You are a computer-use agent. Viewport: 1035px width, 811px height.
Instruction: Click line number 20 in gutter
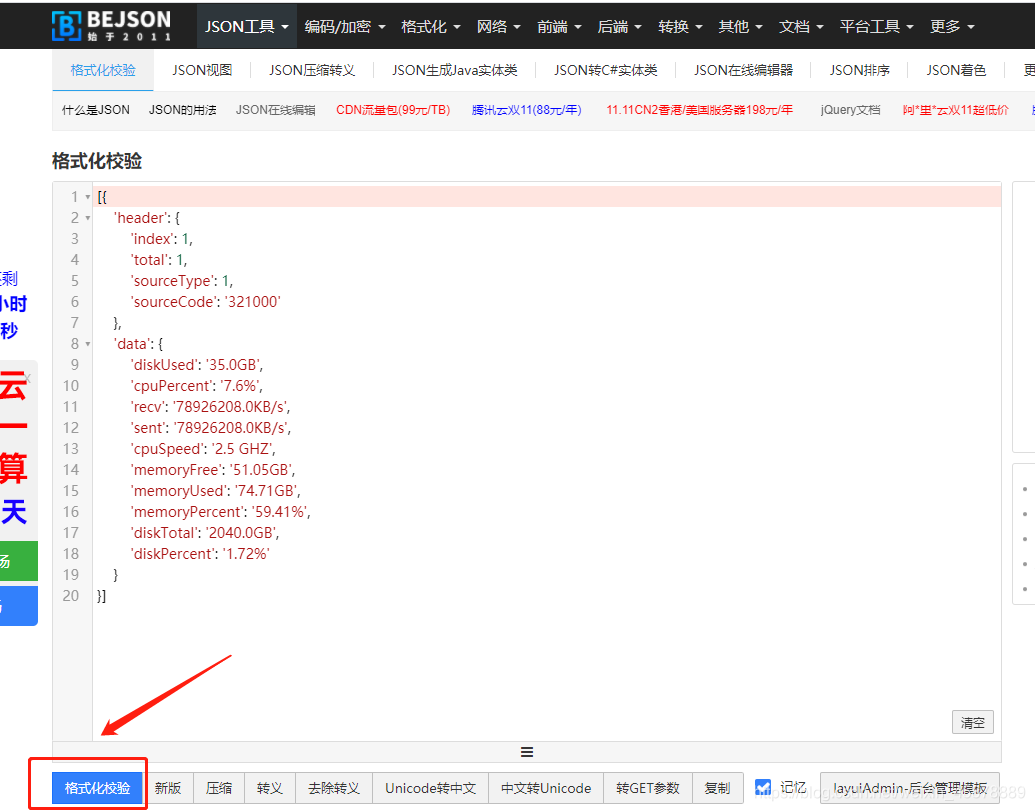(x=71, y=596)
